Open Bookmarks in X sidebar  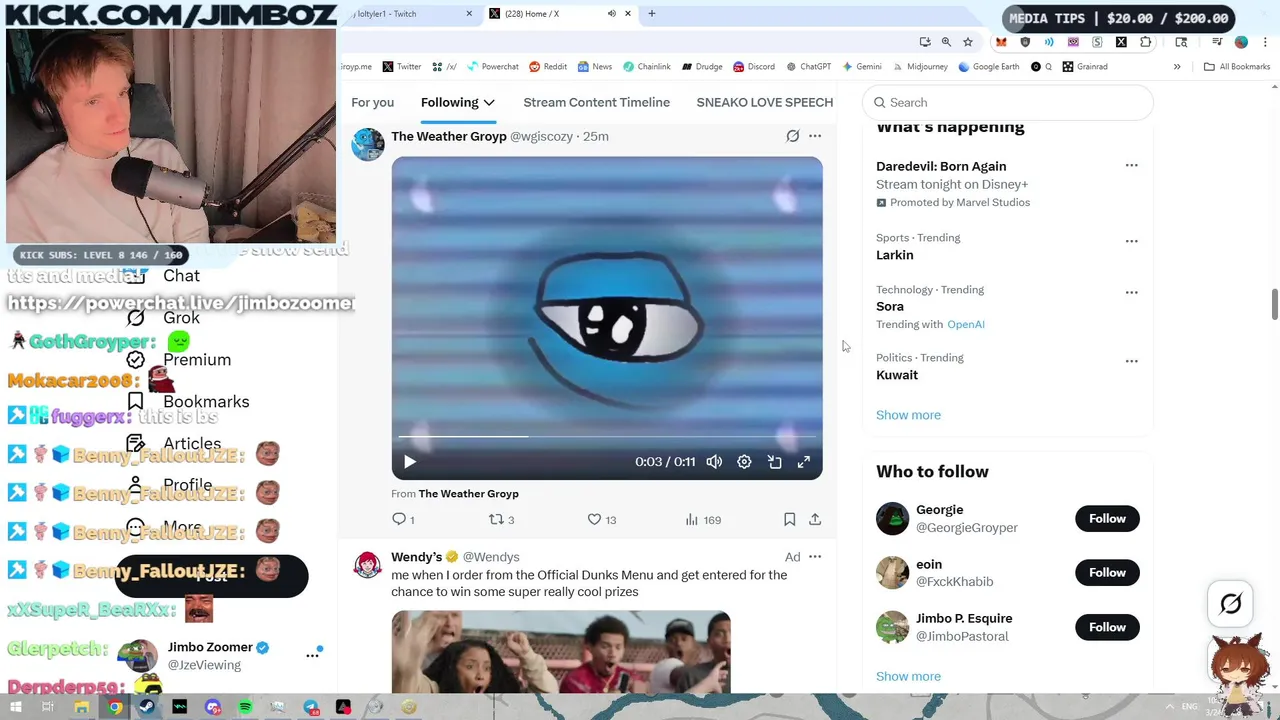tap(206, 402)
